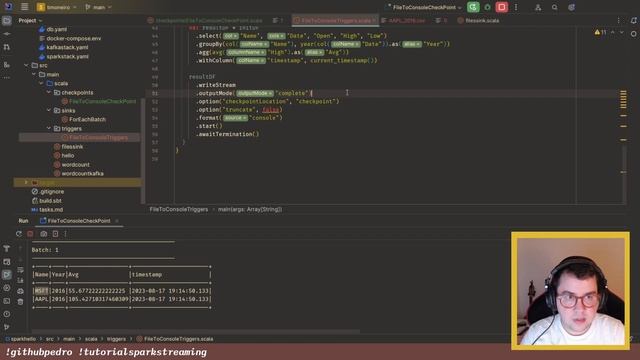Open editor tabs more options menu

(618, 20)
